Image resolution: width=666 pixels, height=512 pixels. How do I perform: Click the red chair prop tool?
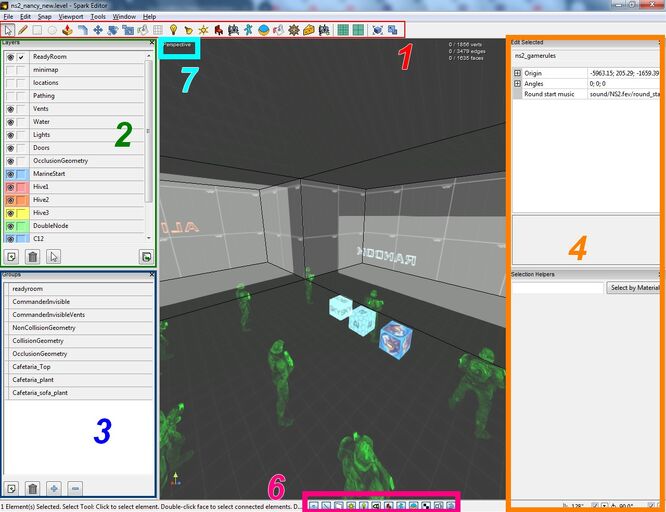pos(218,30)
